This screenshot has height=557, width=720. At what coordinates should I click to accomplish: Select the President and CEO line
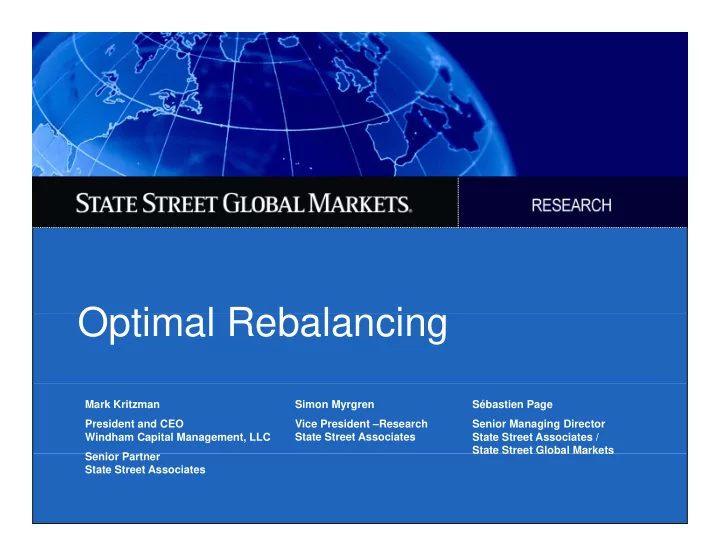[134, 424]
